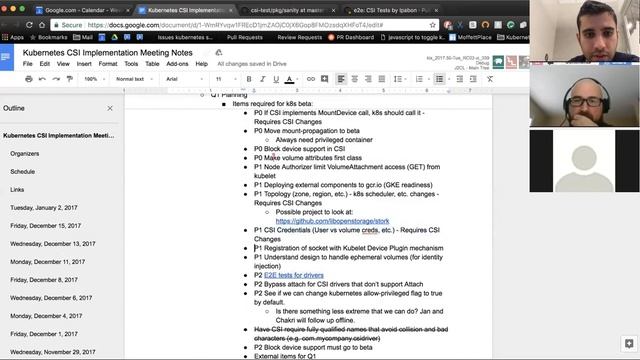This screenshot has width=640, height=360.
Task: Switch to the Google Calendar tab
Action: click(83, 10)
